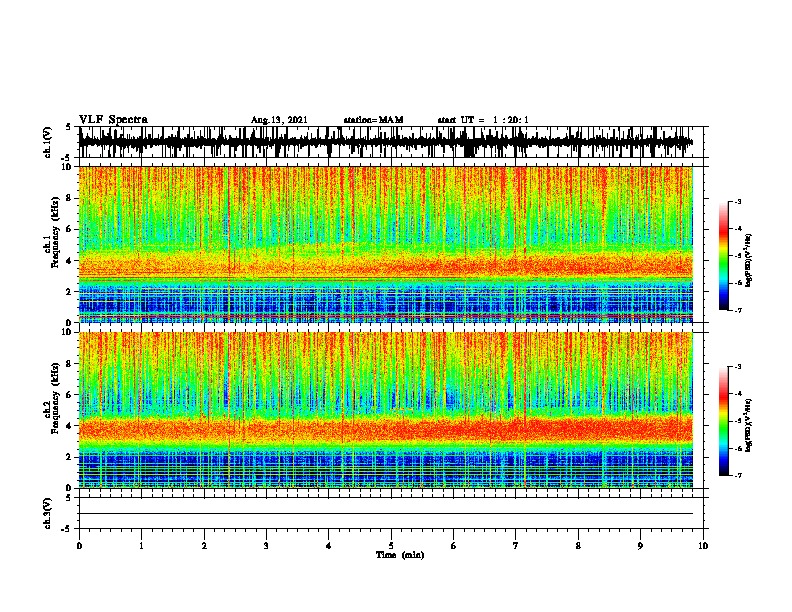
Task: Click the 'ch.1(V)' waveform axis label
Action: pyautogui.click(x=47, y=142)
